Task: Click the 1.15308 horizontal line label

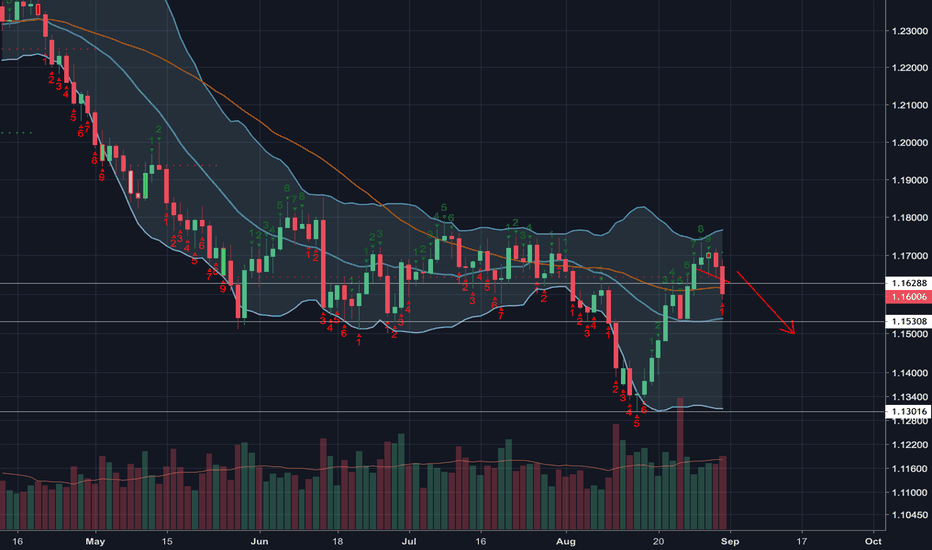Action: point(908,322)
